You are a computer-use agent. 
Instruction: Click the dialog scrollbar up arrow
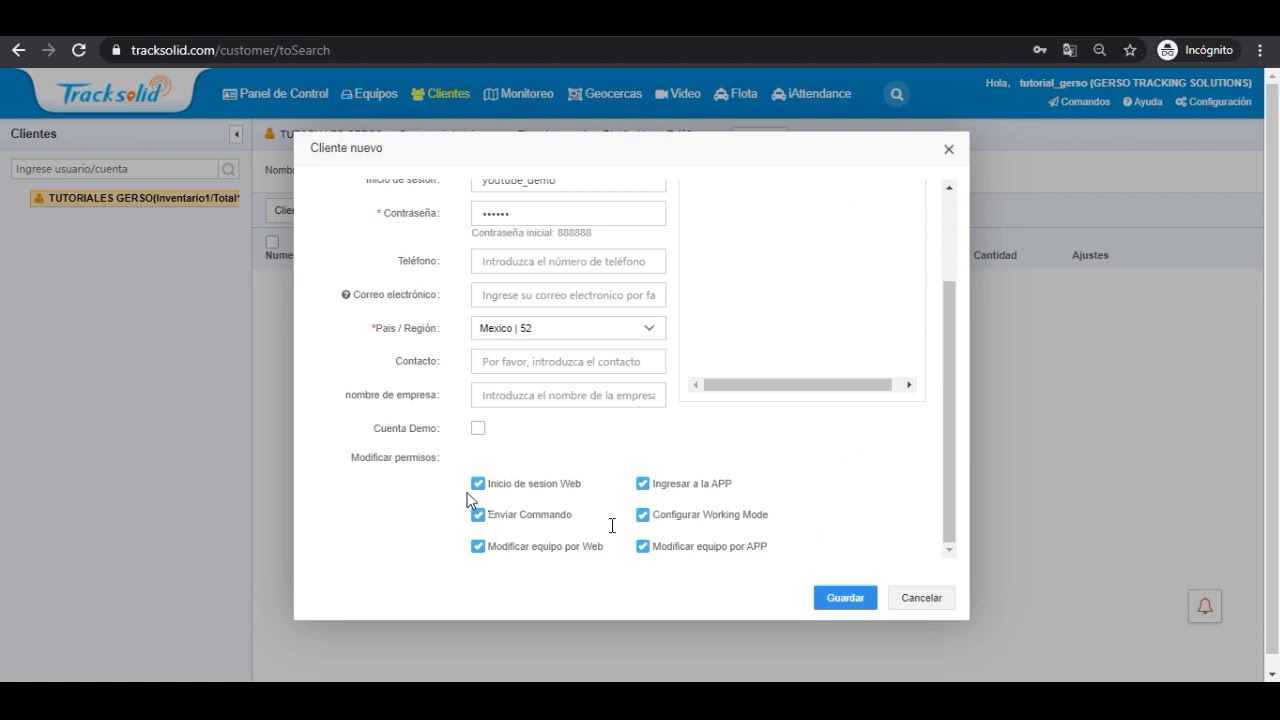[949, 188]
